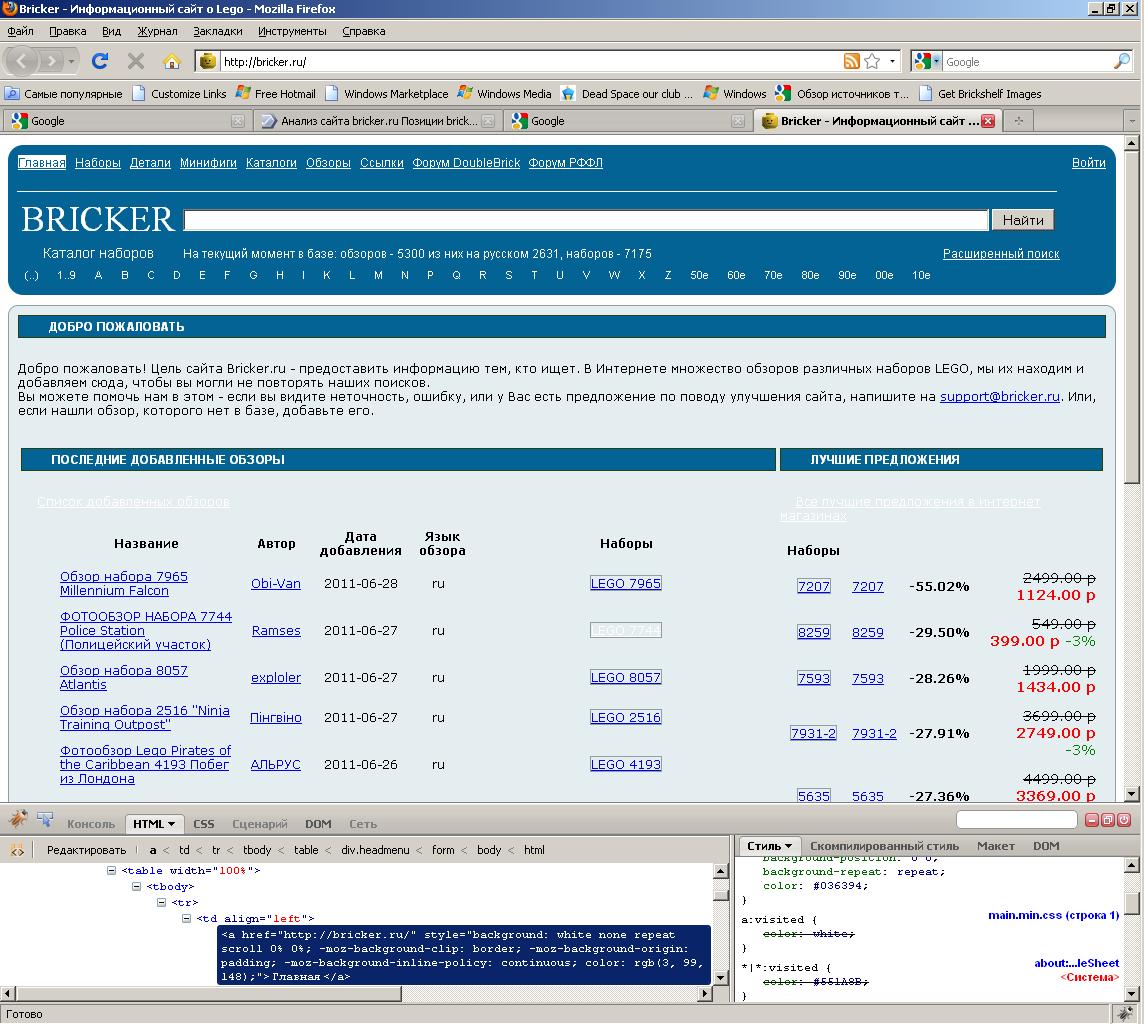The height and width of the screenshot is (1024, 1144).
Task: Reload the page with the refresh icon
Action: point(100,61)
